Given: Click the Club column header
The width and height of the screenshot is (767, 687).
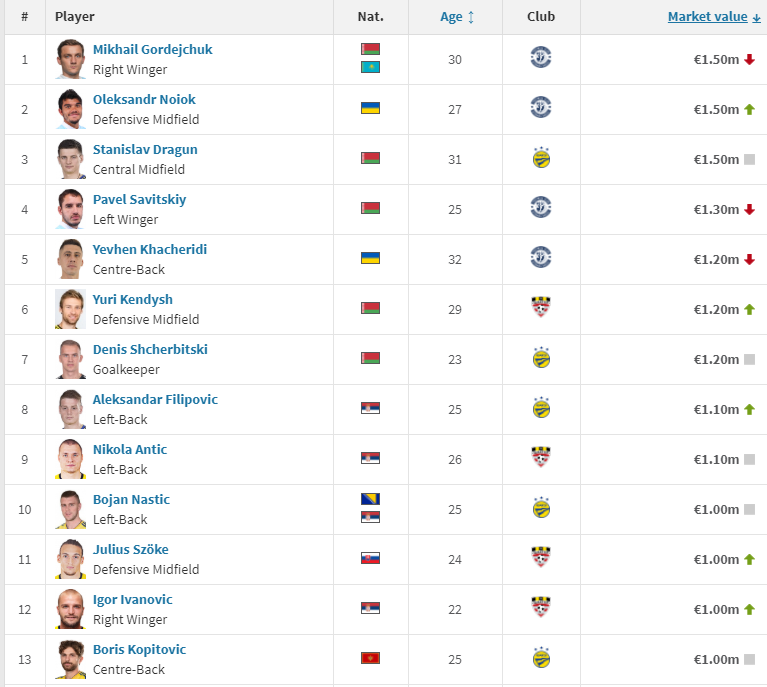Looking at the screenshot, I should [x=541, y=17].
